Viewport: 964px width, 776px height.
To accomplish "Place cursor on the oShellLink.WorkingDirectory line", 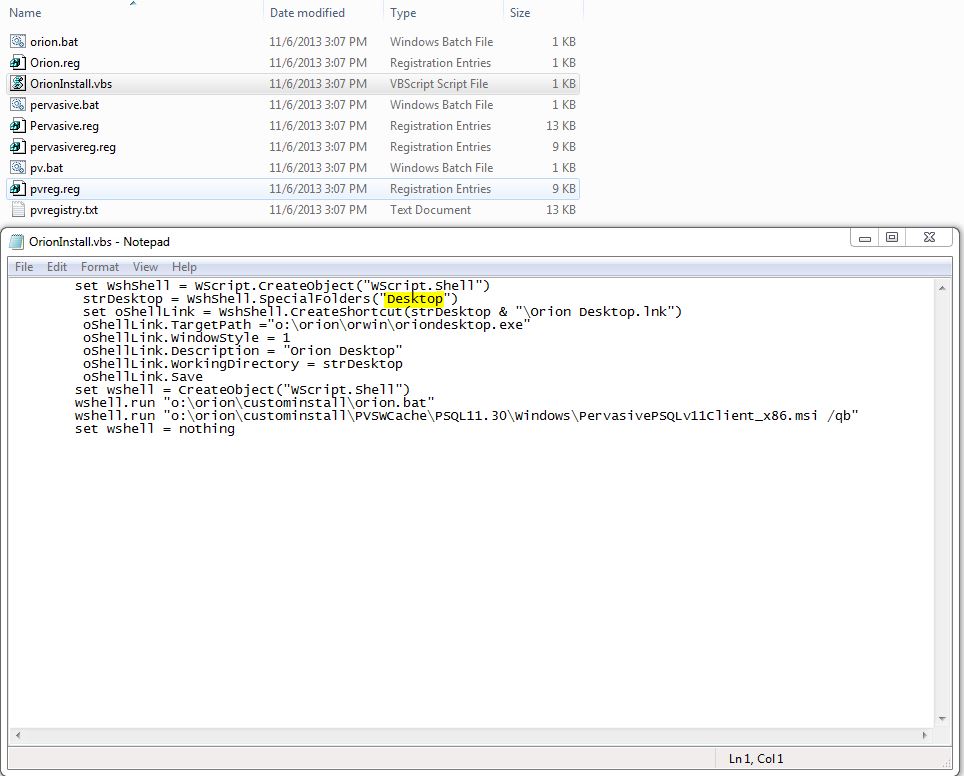I will 242,363.
